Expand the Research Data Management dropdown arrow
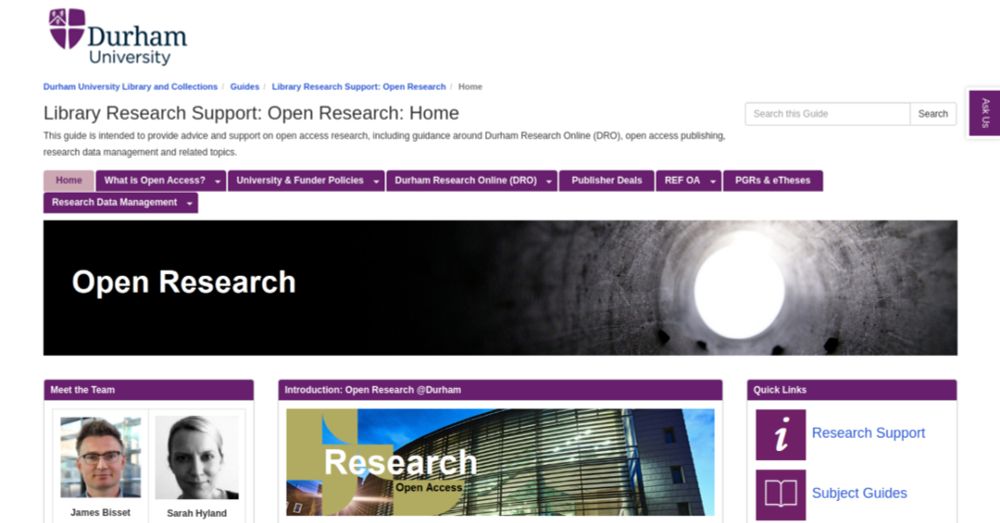 189,203
